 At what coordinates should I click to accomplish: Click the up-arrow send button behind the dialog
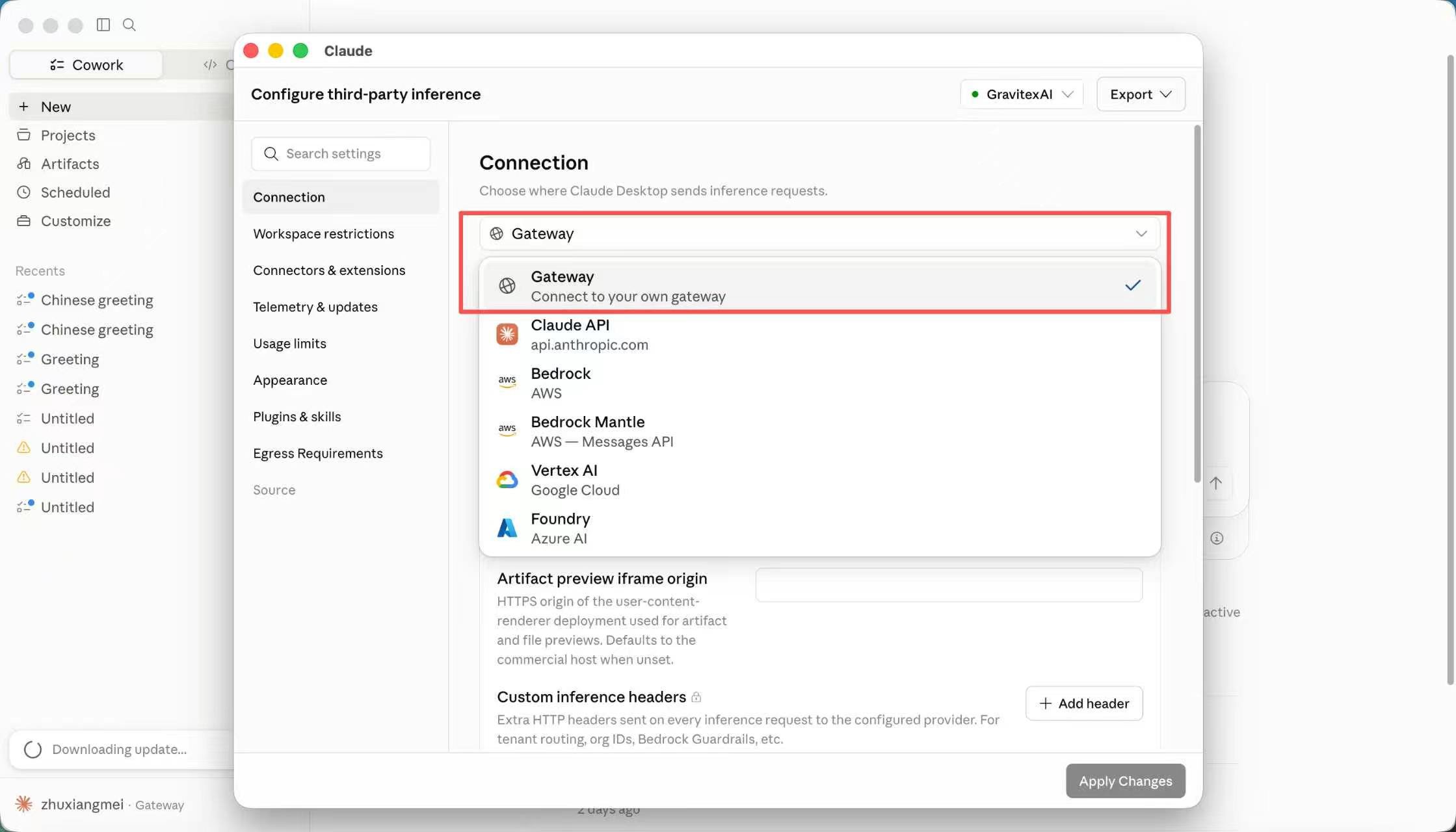point(1216,483)
